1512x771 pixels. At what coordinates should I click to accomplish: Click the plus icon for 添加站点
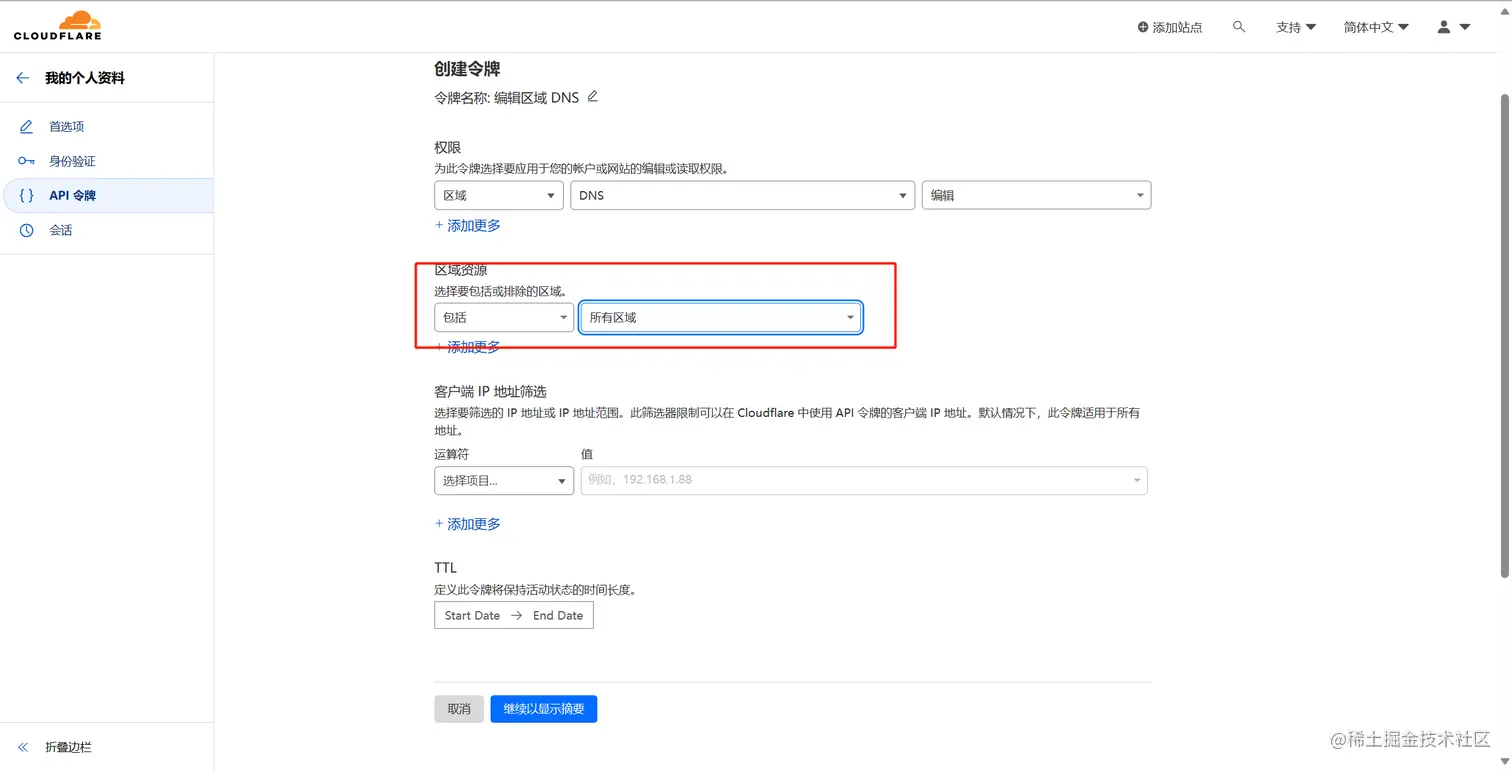(x=1143, y=27)
